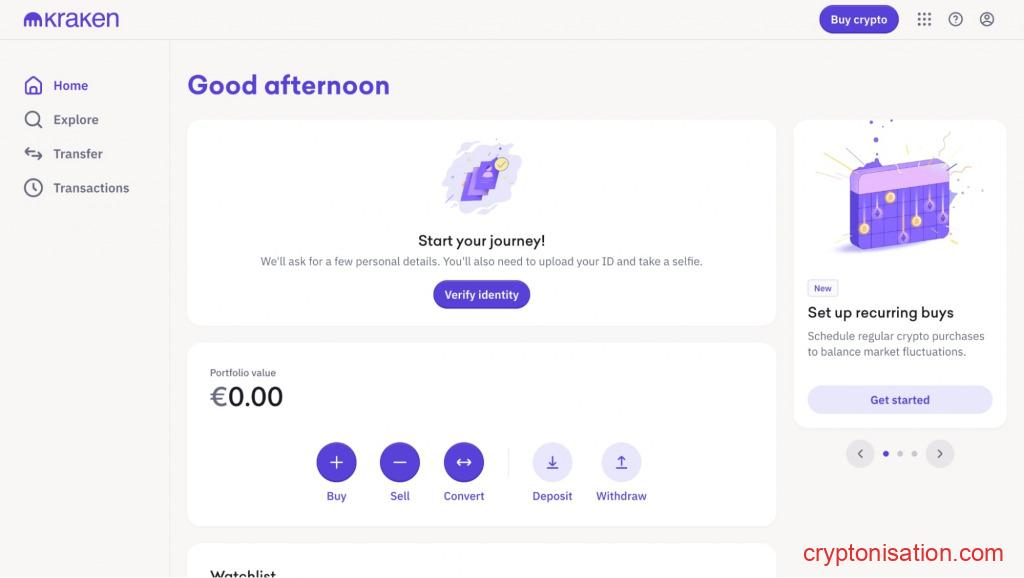Click the Deposit download icon
The image size is (1024, 578).
tap(552, 462)
